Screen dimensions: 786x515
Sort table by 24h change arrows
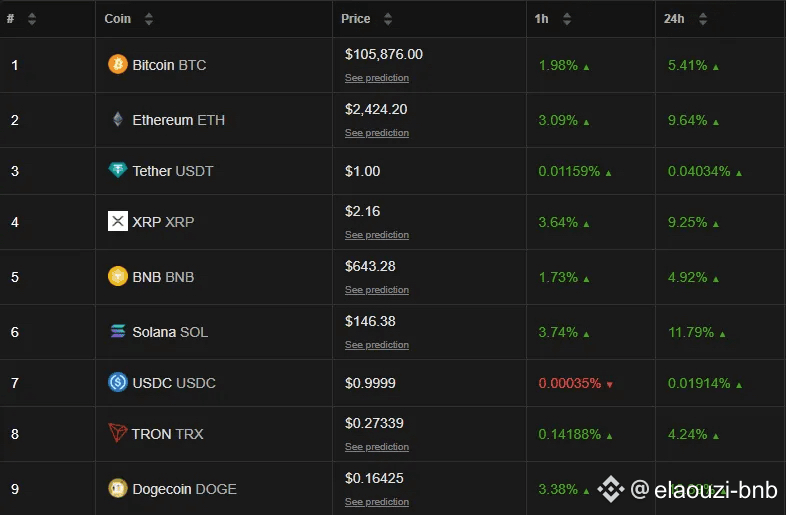pyautogui.click(x=703, y=19)
